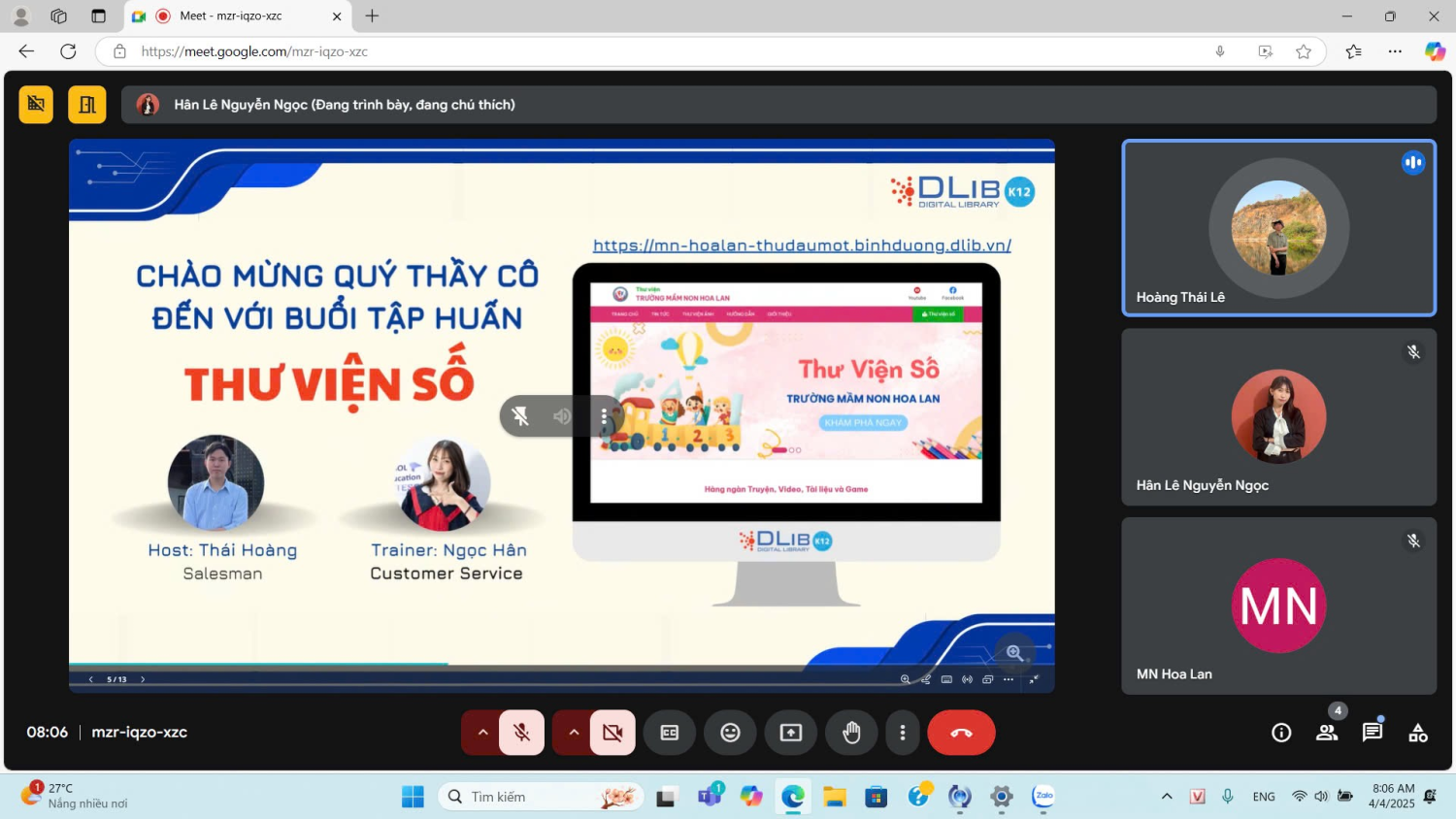This screenshot has width=1456, height=819.
Task: Raise your hand in the meeting
Action: (851, 733)
